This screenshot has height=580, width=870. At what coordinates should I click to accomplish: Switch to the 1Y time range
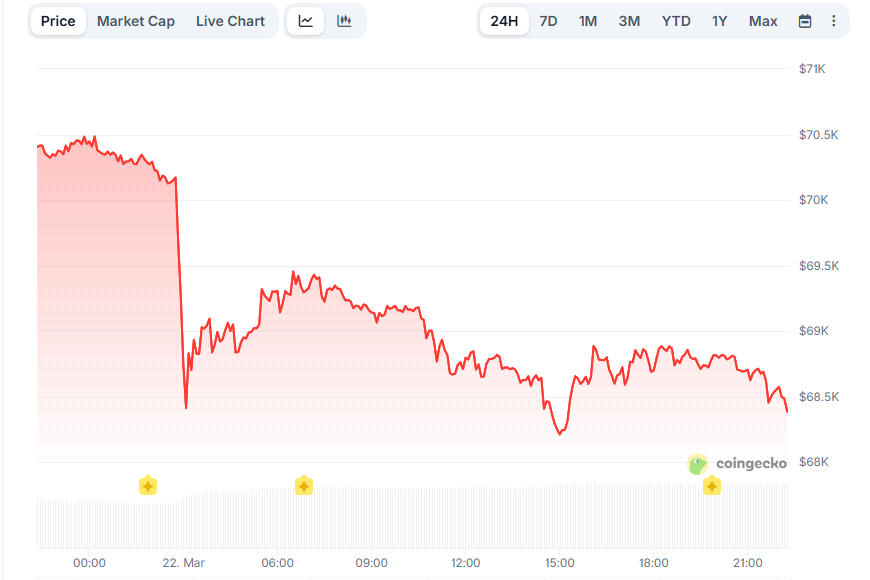[x=720, y=21]
